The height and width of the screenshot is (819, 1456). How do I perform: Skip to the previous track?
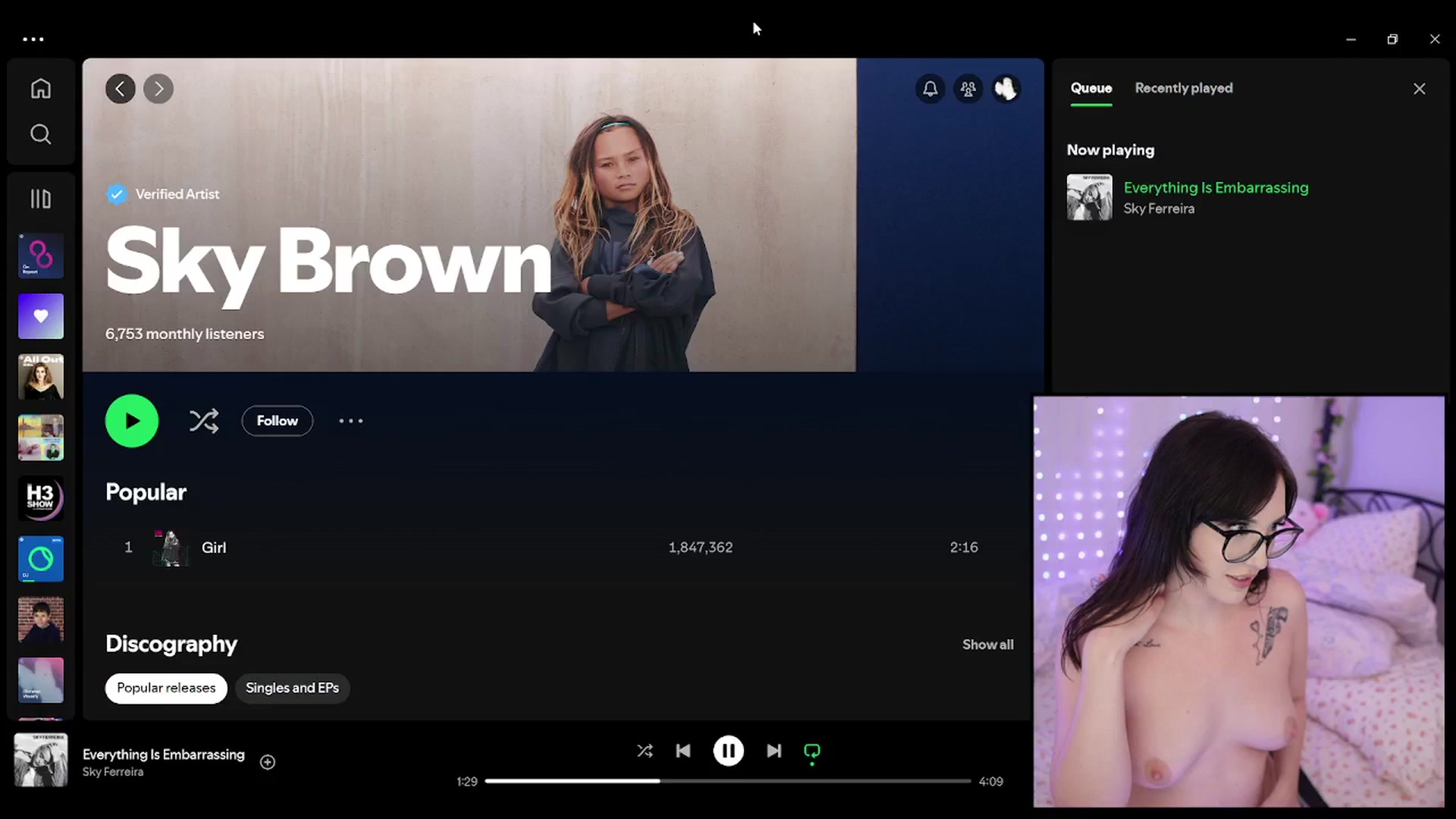[x=683, y=751]
